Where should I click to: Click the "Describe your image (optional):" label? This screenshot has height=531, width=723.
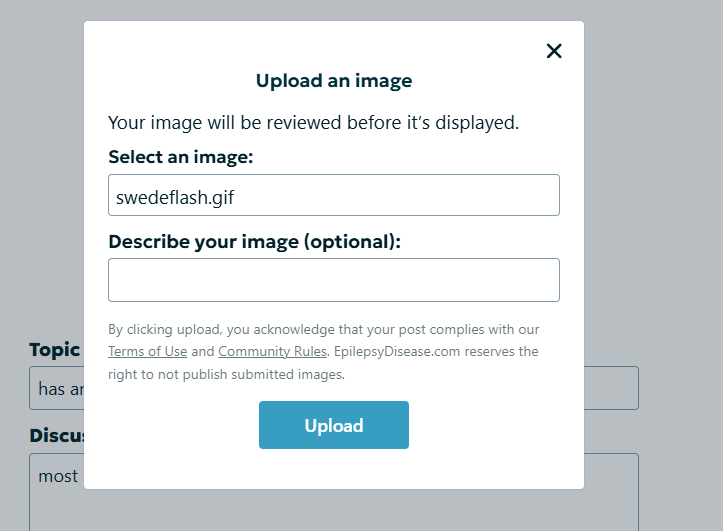pos(254,242)
